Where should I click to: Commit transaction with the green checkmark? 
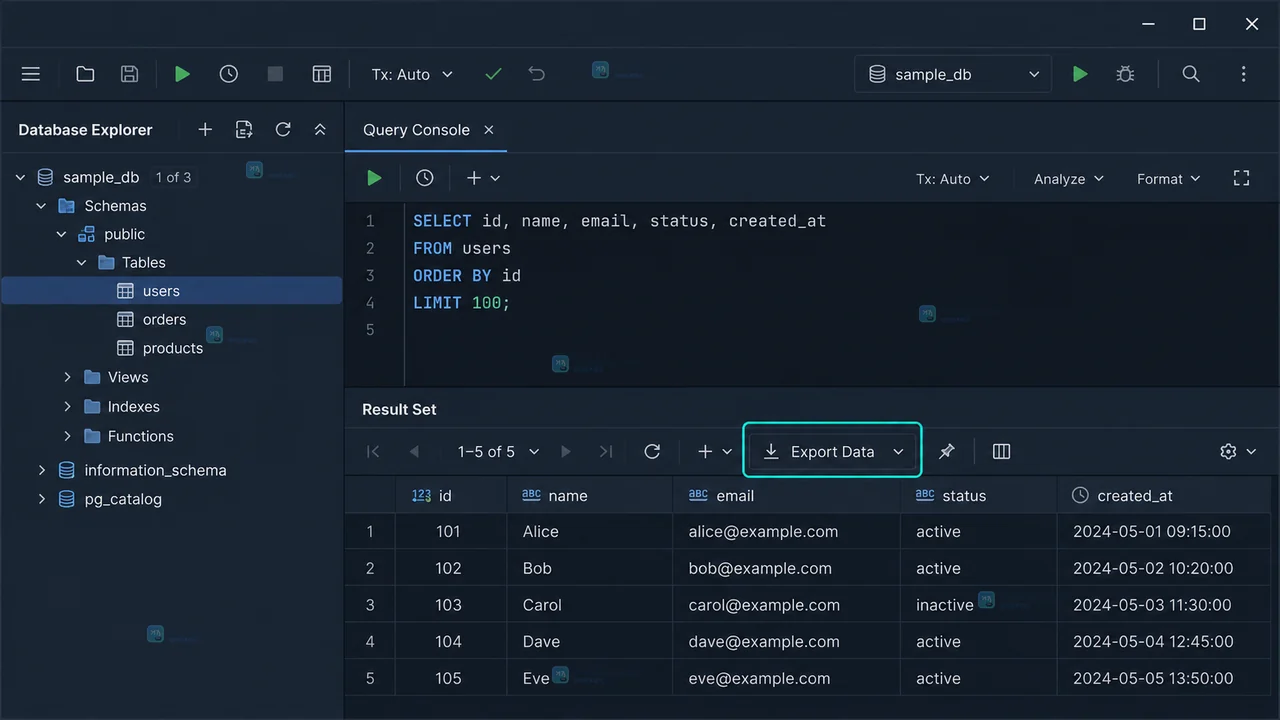493,74
